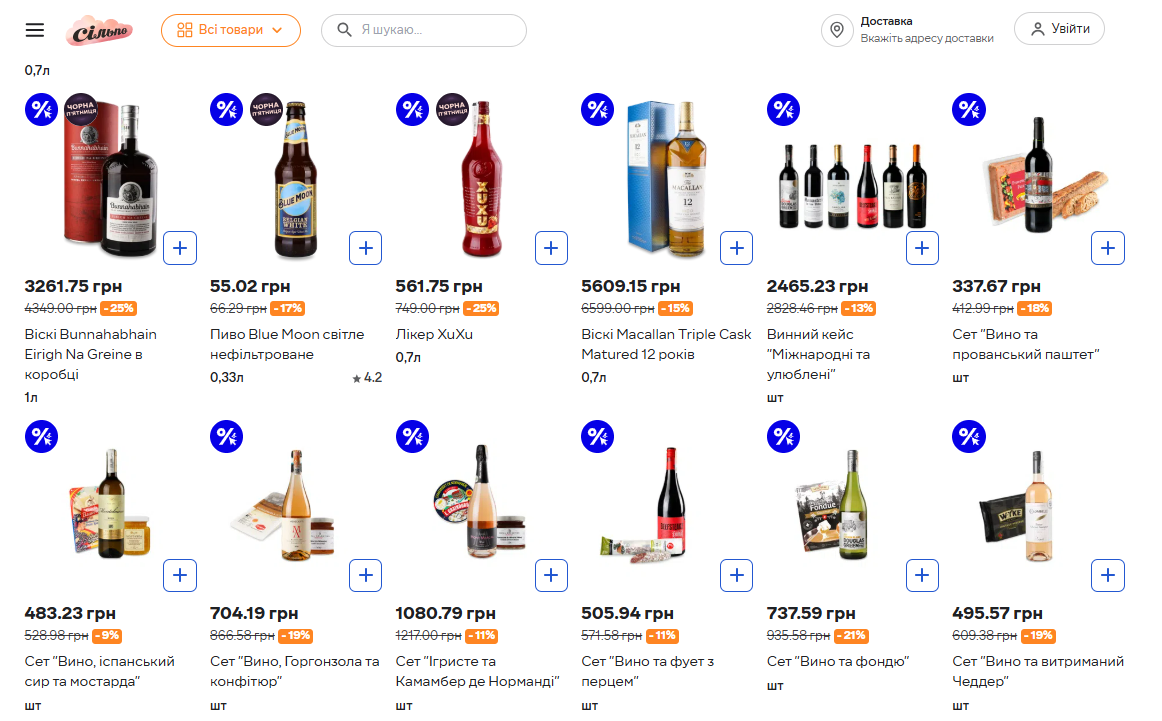Click the discount percent badge on Macallan

click(598, 110)
